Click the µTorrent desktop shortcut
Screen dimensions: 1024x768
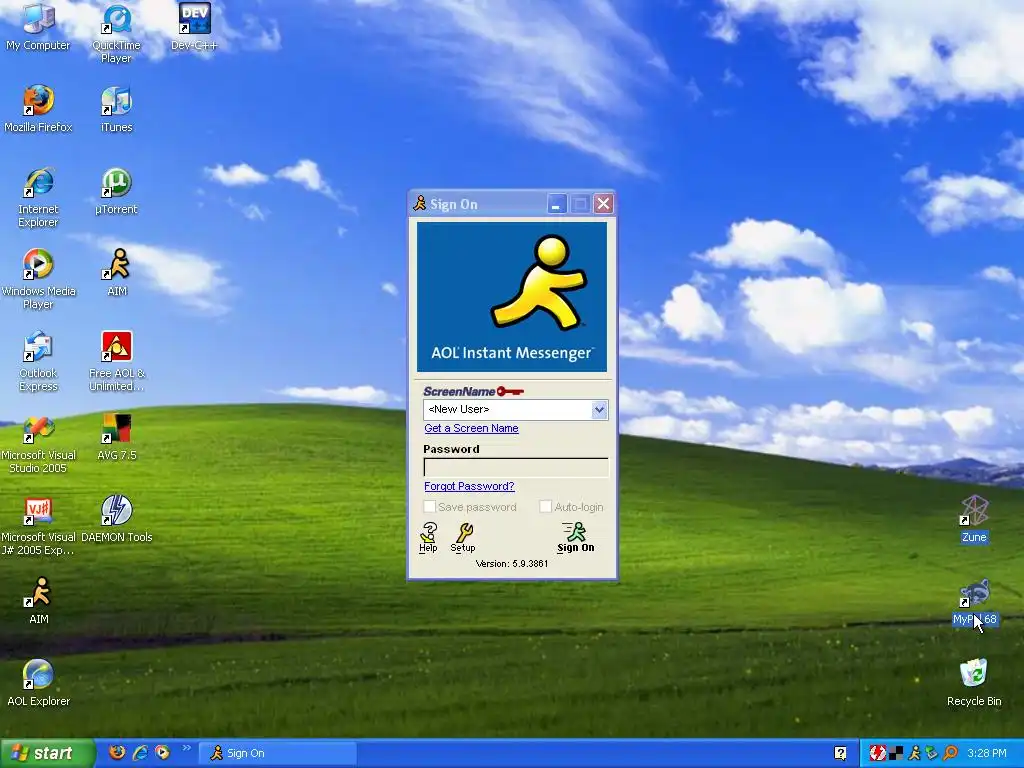click(116, 191)
